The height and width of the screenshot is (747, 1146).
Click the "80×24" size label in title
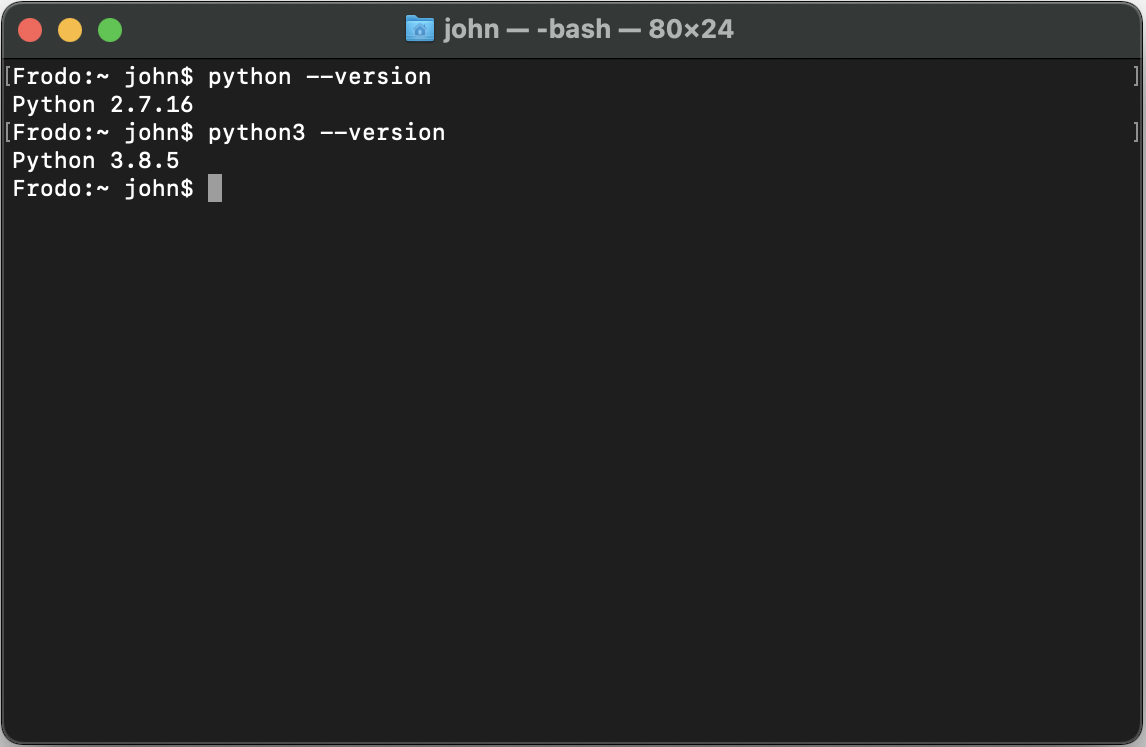(x=691, y=29)
